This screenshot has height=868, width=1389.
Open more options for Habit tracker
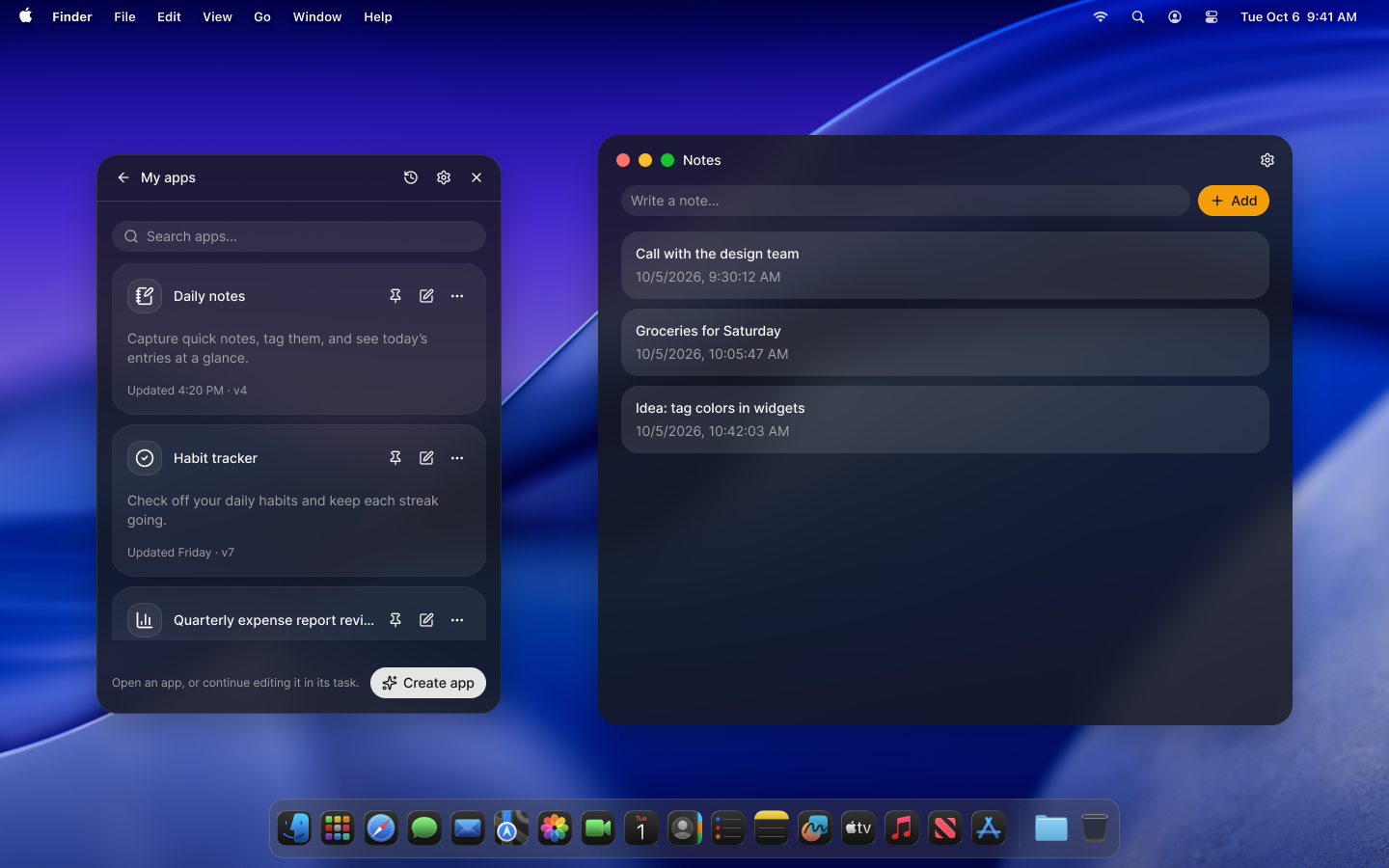457,458
